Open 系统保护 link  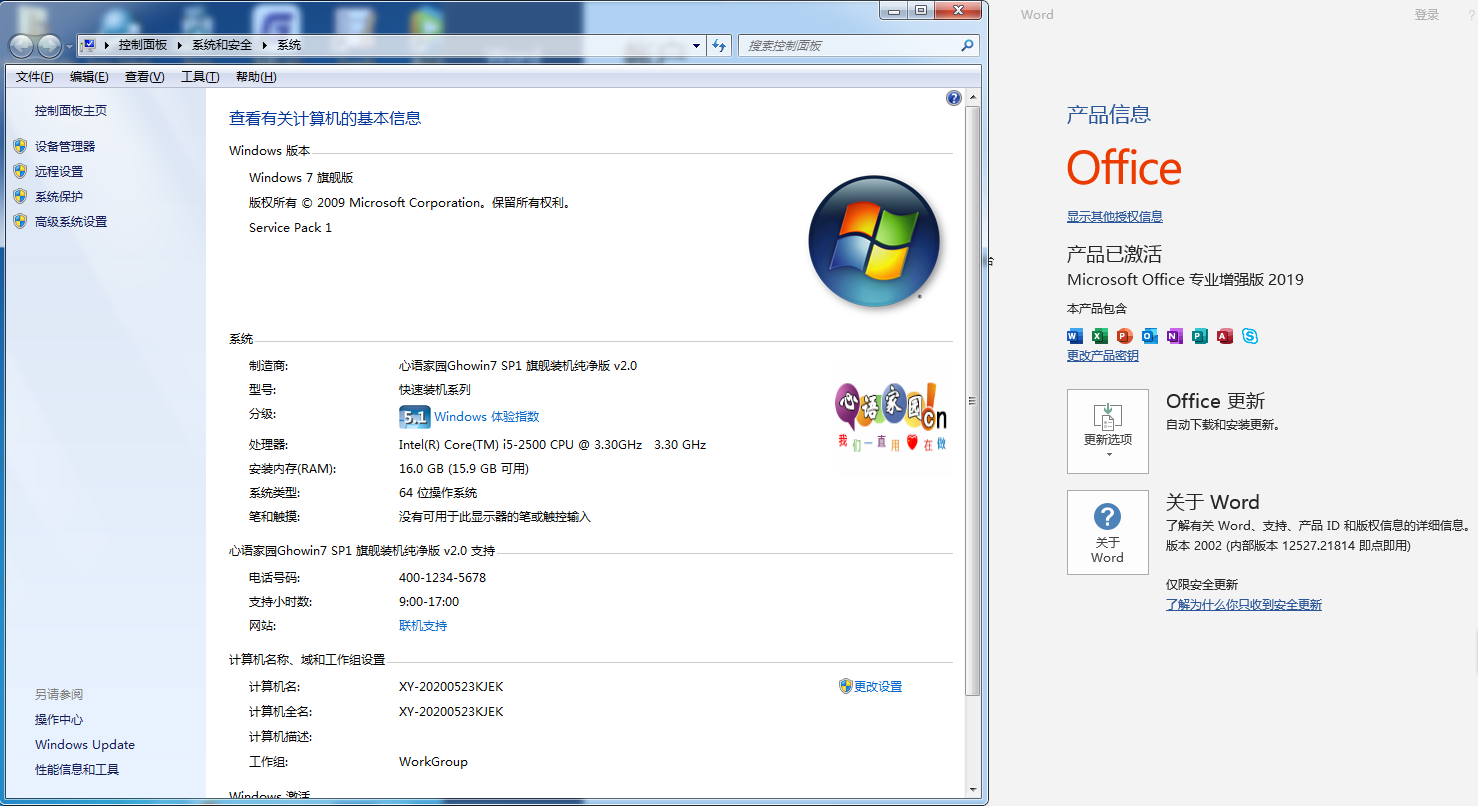59,196
